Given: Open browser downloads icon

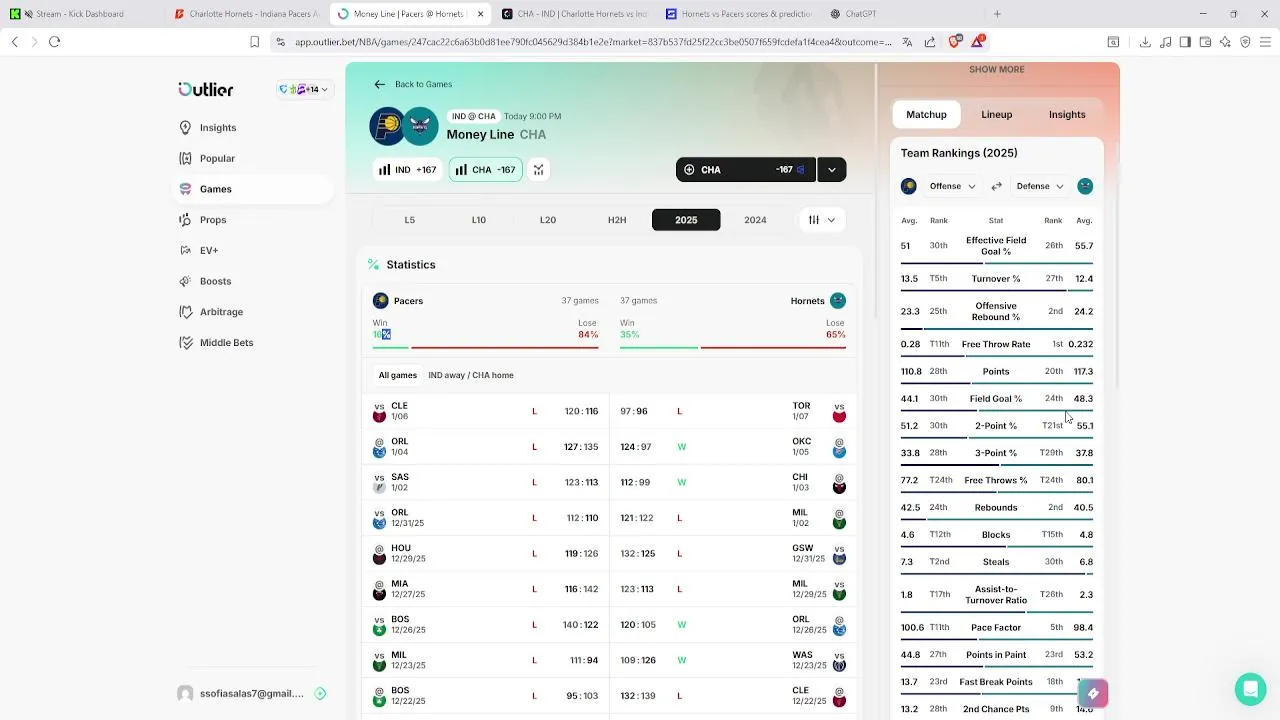Looking at the screenshot, I should click(x=1145, y=42).
